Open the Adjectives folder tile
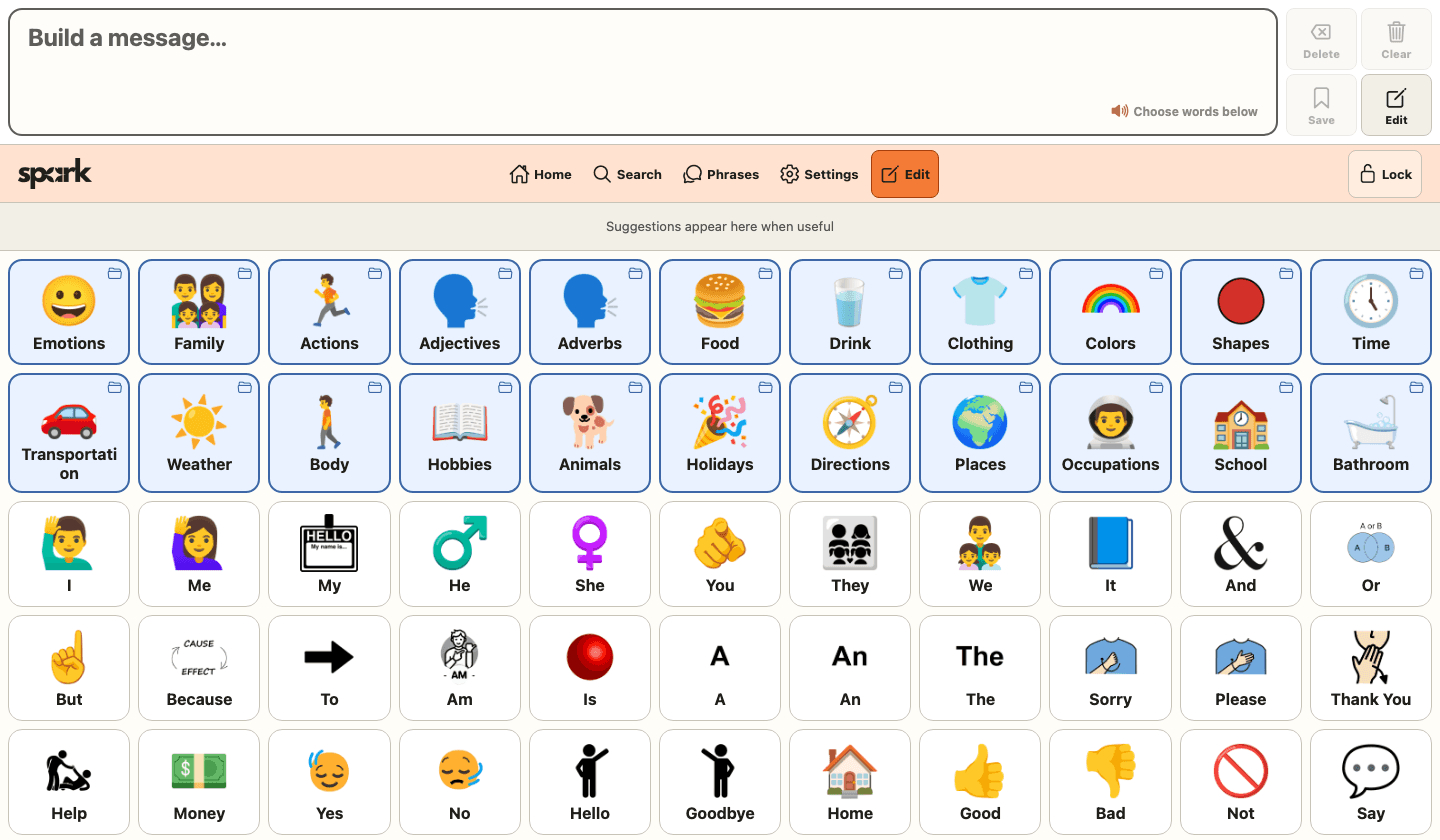Screen dimensions: 1440x840 click(x=460, y=312)
